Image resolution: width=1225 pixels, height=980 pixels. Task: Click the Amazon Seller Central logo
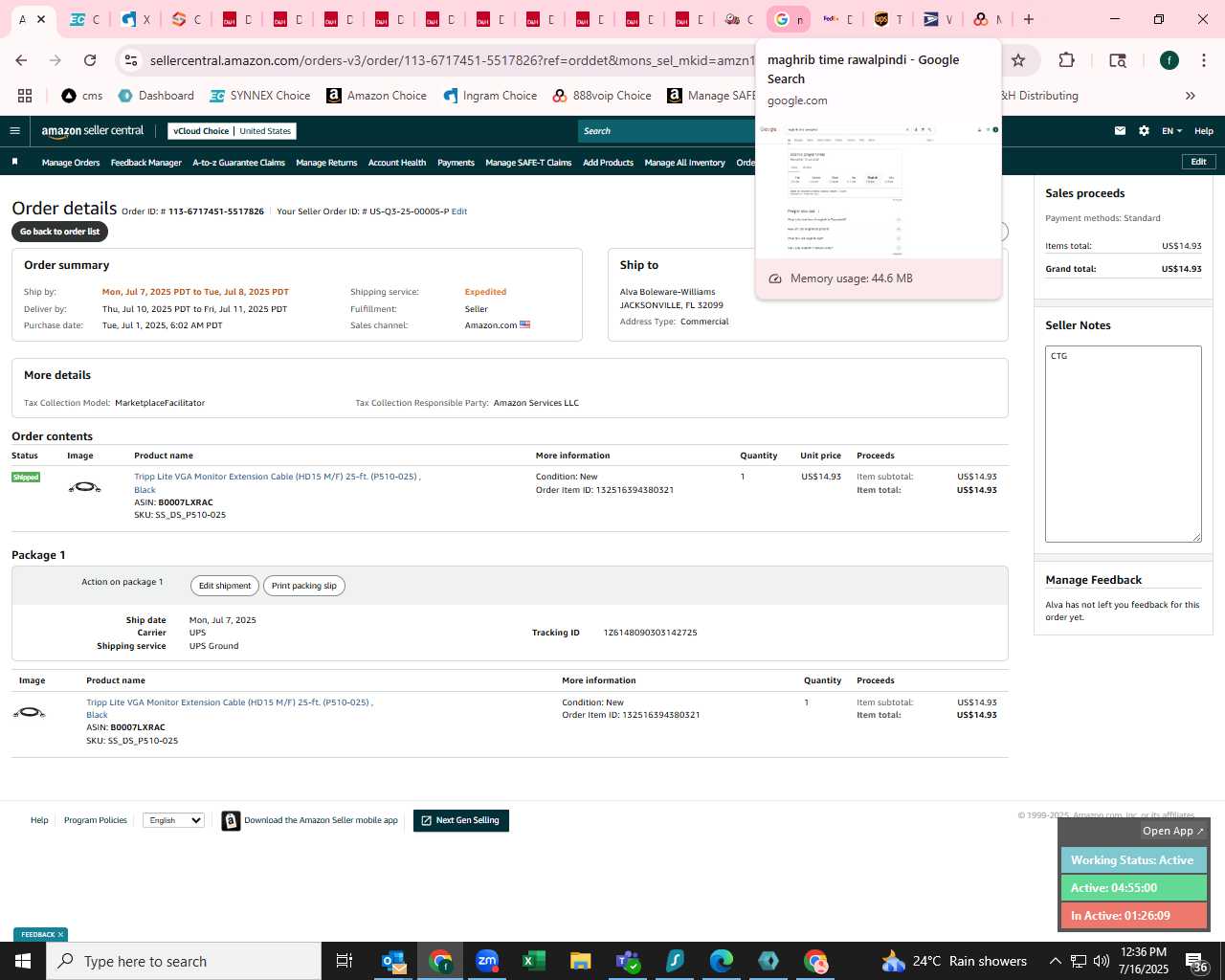tap(93, 131)
